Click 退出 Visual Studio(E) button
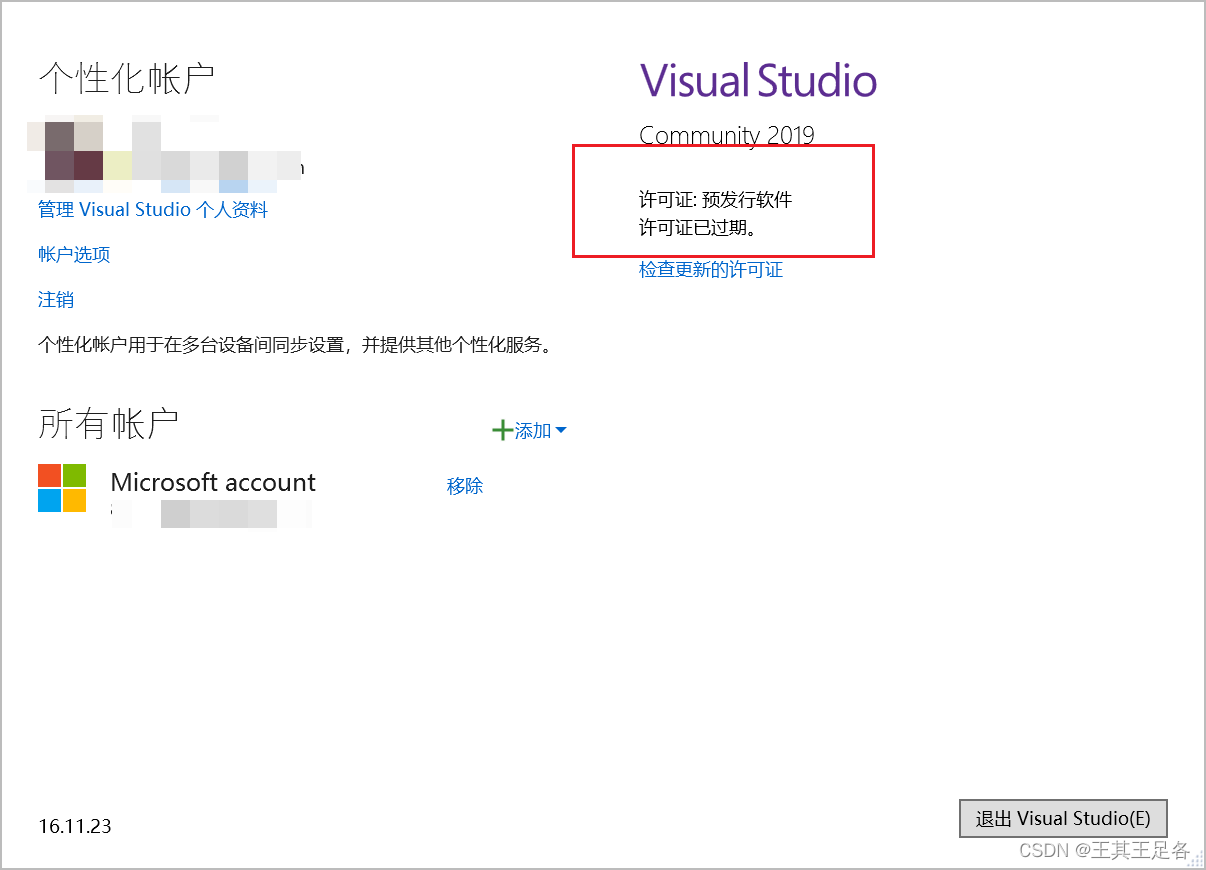Viewport: 1206px width, 870px height. [x=1063, y=818]
